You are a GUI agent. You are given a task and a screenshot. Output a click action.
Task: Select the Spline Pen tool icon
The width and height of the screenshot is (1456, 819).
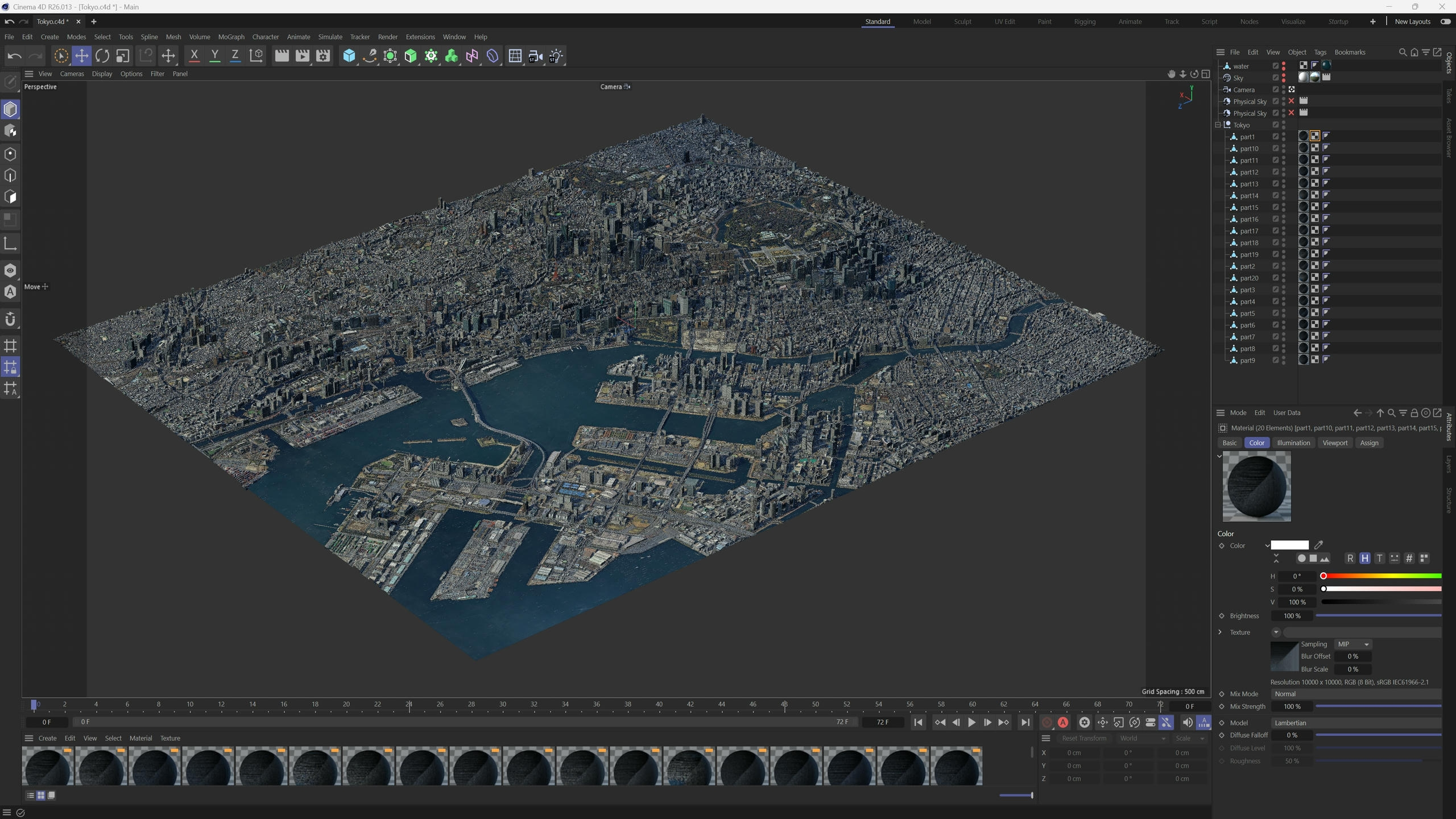370,56
